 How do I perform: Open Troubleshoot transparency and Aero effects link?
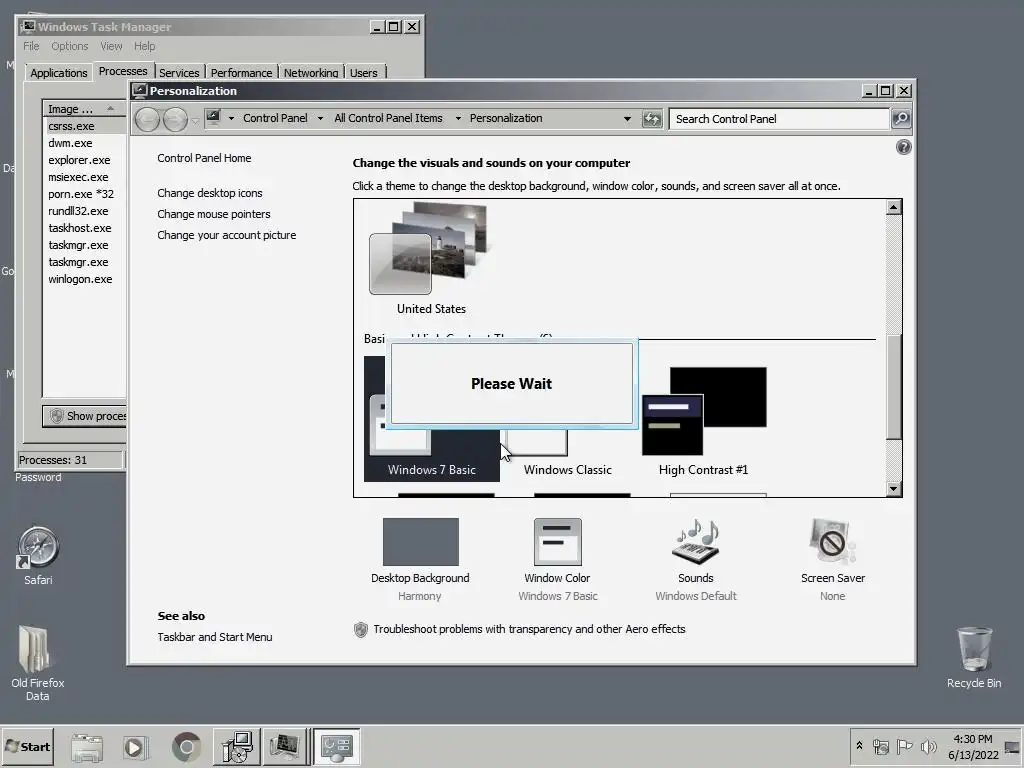pos(530,629)
